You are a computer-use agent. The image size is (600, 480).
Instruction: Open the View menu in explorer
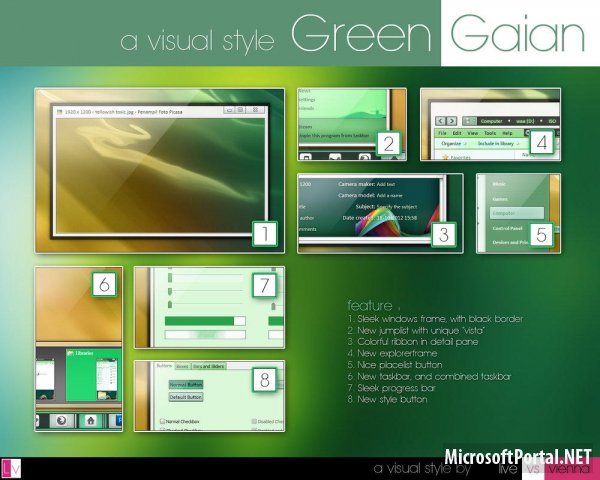click(x=473, y=133)
